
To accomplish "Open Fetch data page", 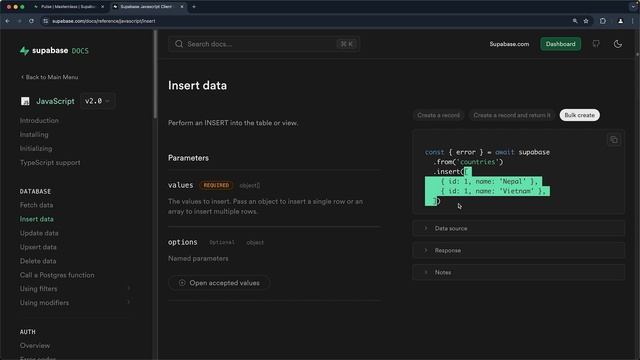I will pyautogui.click(x=36, y=205).
